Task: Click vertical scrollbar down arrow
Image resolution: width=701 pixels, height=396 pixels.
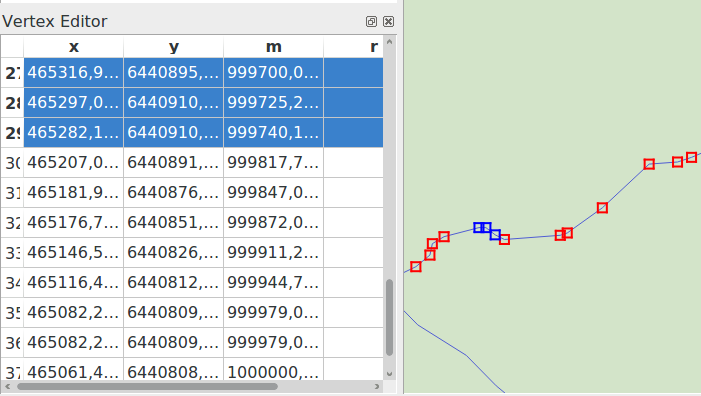Action: (389, 374)
